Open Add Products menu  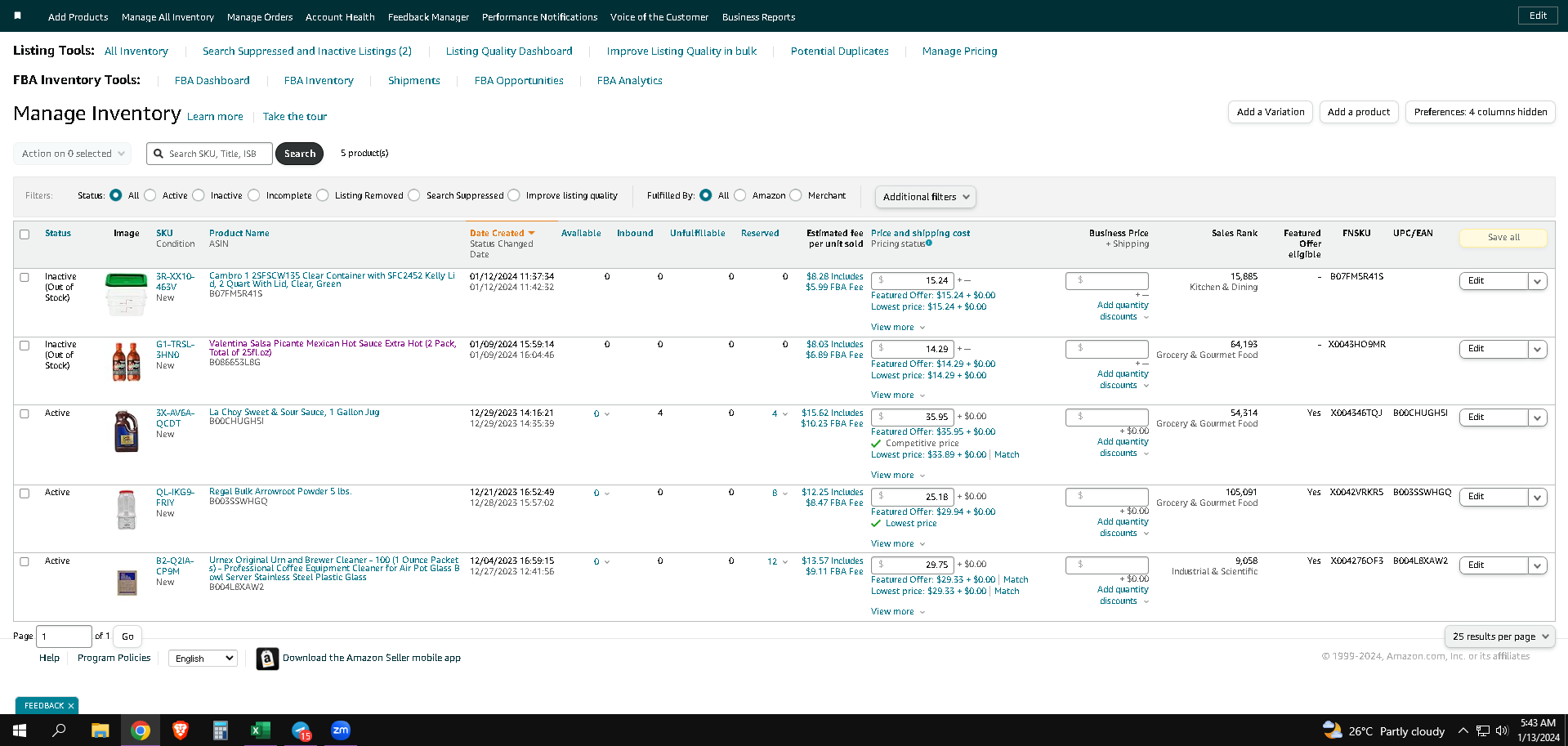(x=78, y=17)
